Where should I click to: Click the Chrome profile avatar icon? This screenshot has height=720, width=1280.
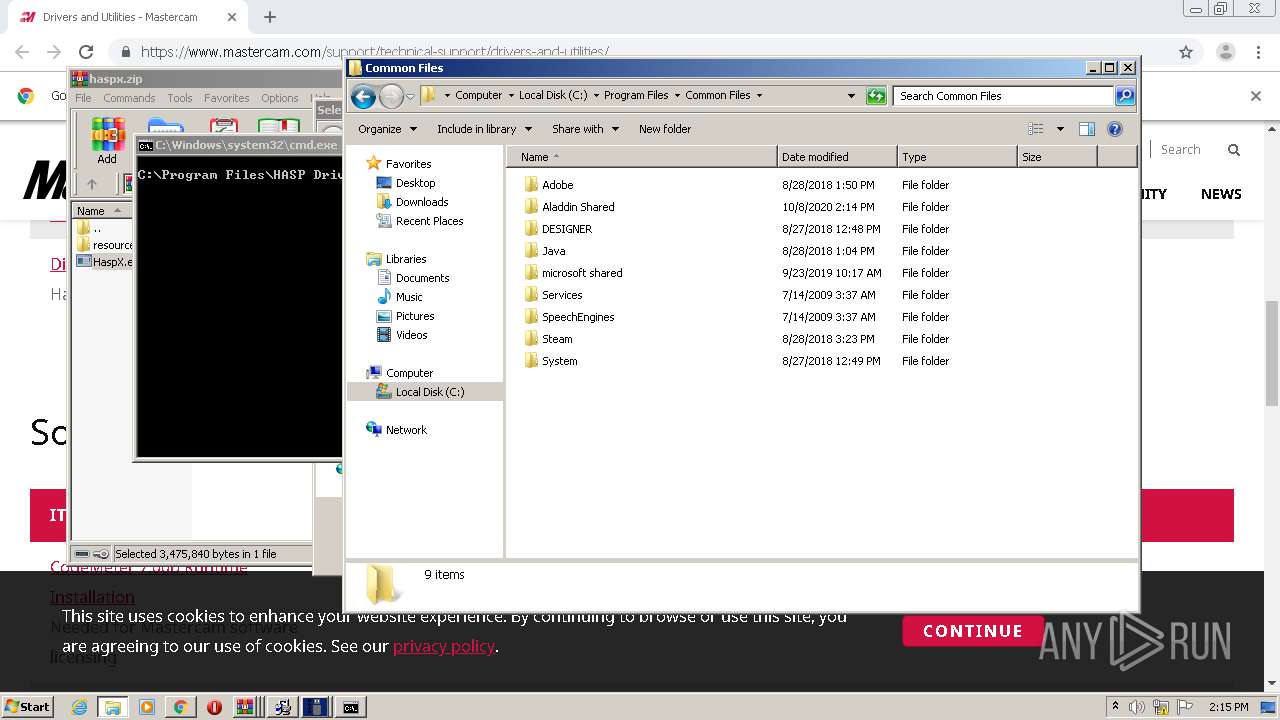(x=1226, y=52)
